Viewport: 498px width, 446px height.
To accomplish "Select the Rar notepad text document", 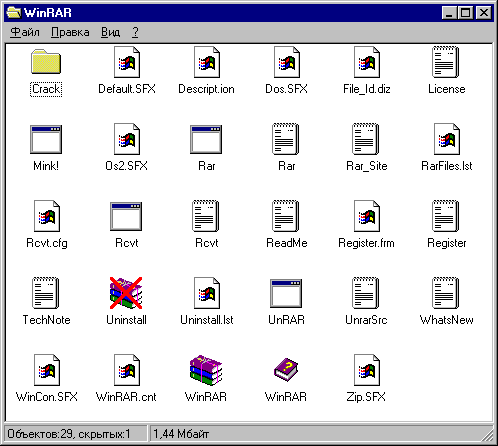I will coord(286,139).
